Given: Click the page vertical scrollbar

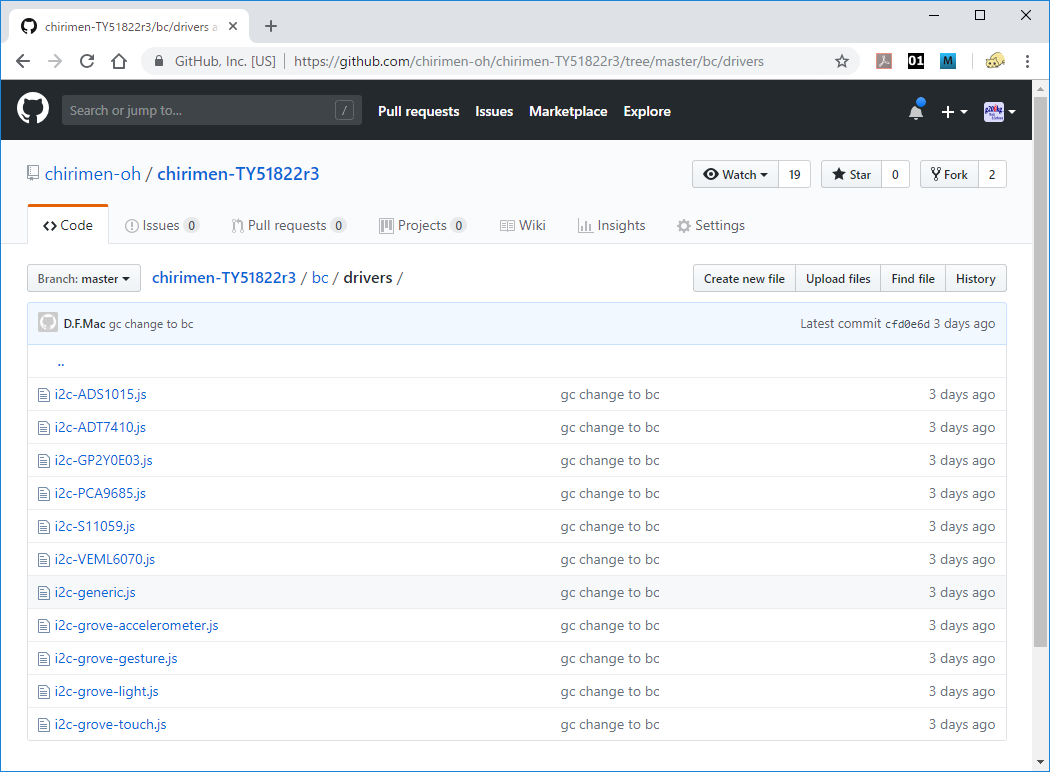Looking at the screenshot, I should point(1040,400).
